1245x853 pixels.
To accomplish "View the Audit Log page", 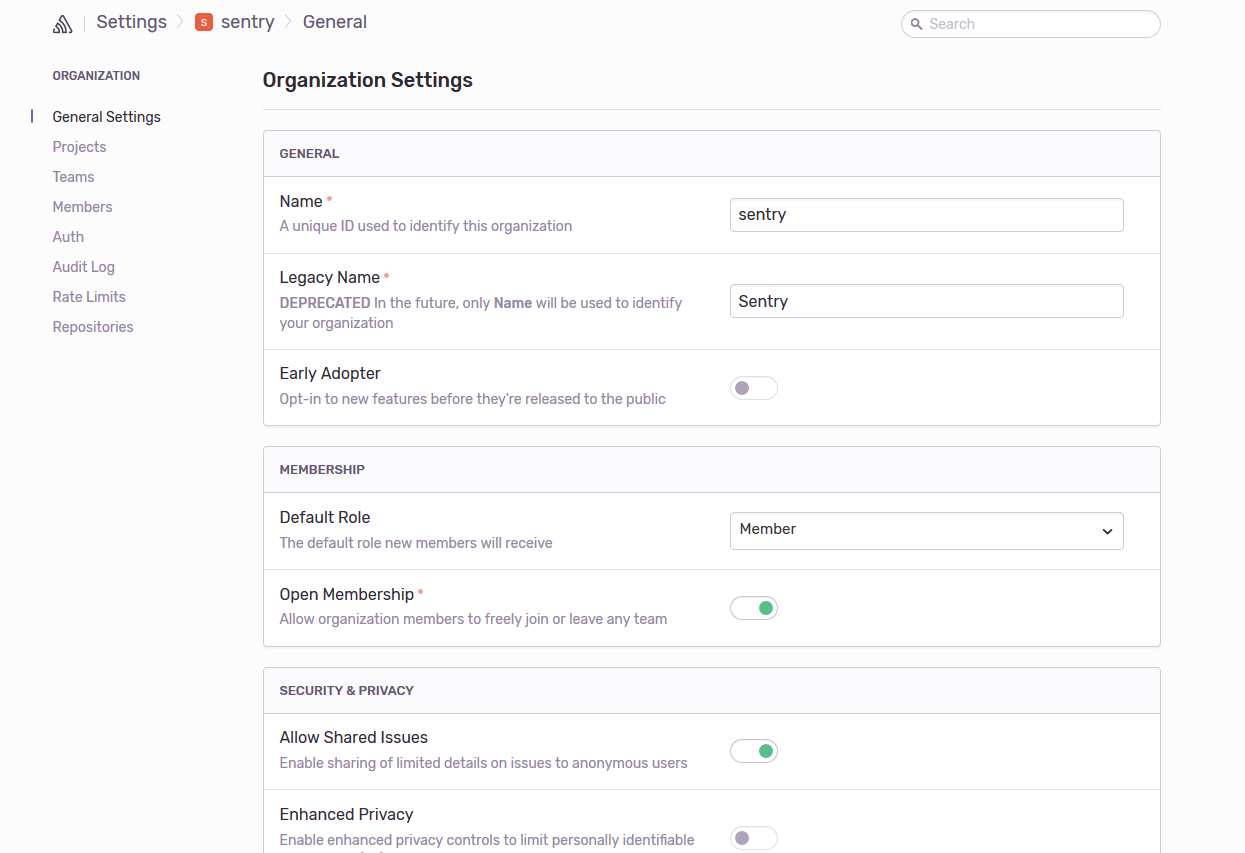I will 84,267.
